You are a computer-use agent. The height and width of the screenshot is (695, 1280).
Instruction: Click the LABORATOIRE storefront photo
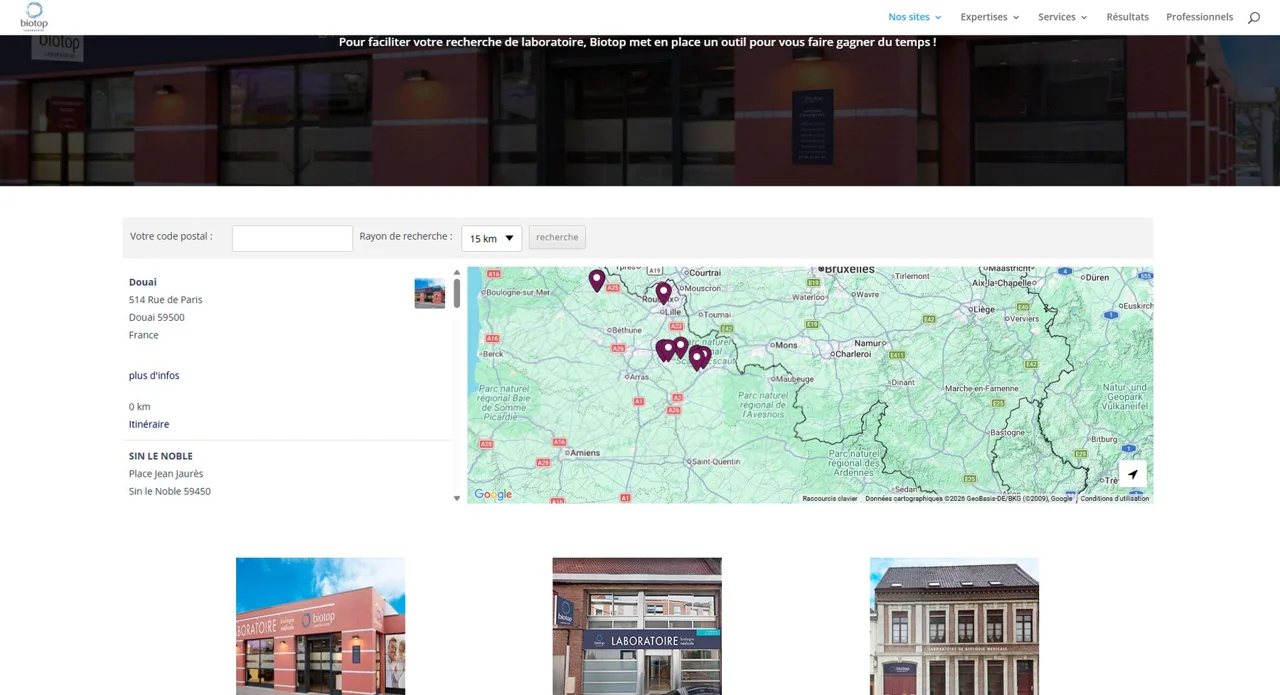pyautogui.click(x=637, y=626)
